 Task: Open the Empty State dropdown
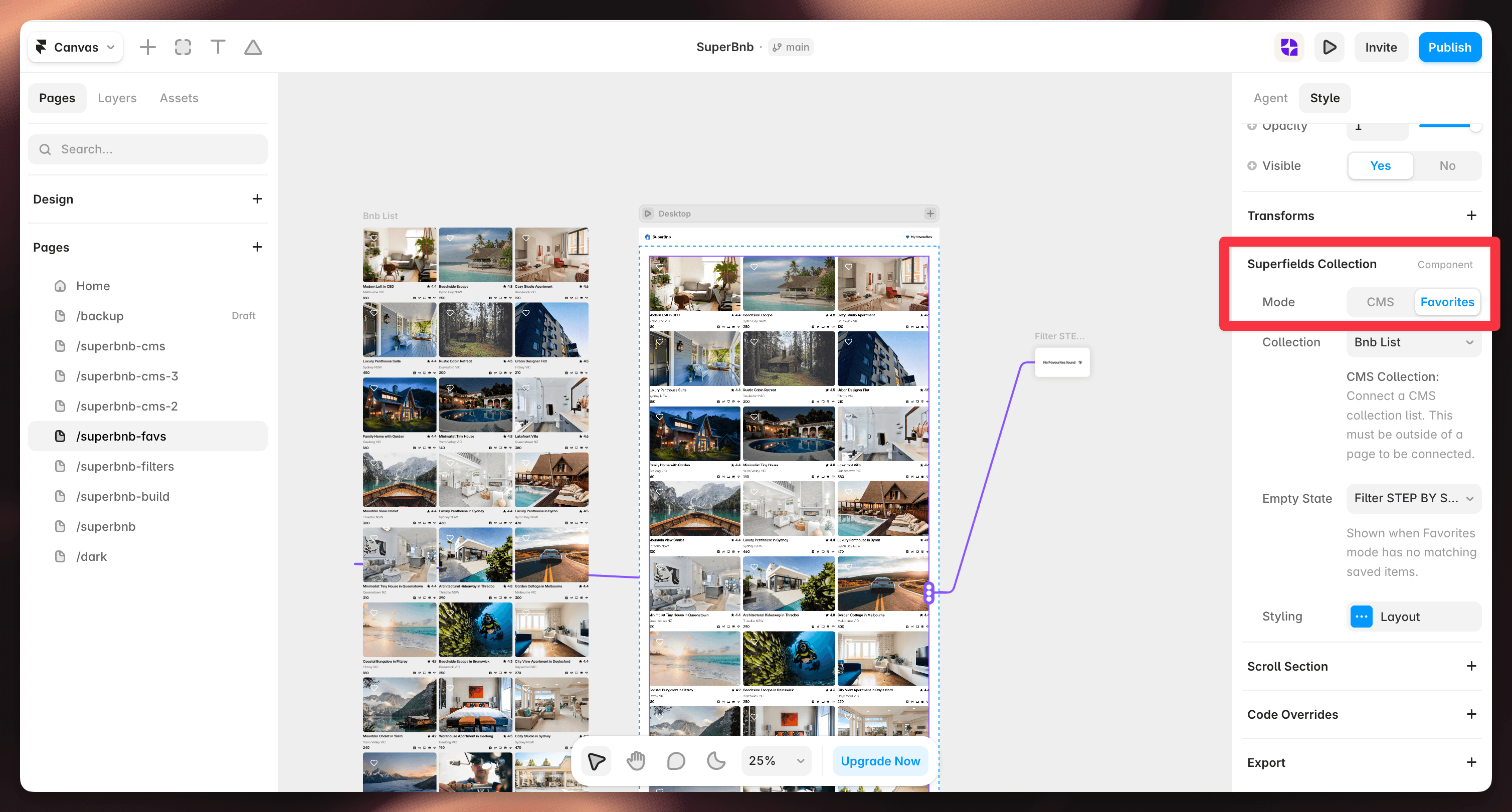pos(1413,498)
